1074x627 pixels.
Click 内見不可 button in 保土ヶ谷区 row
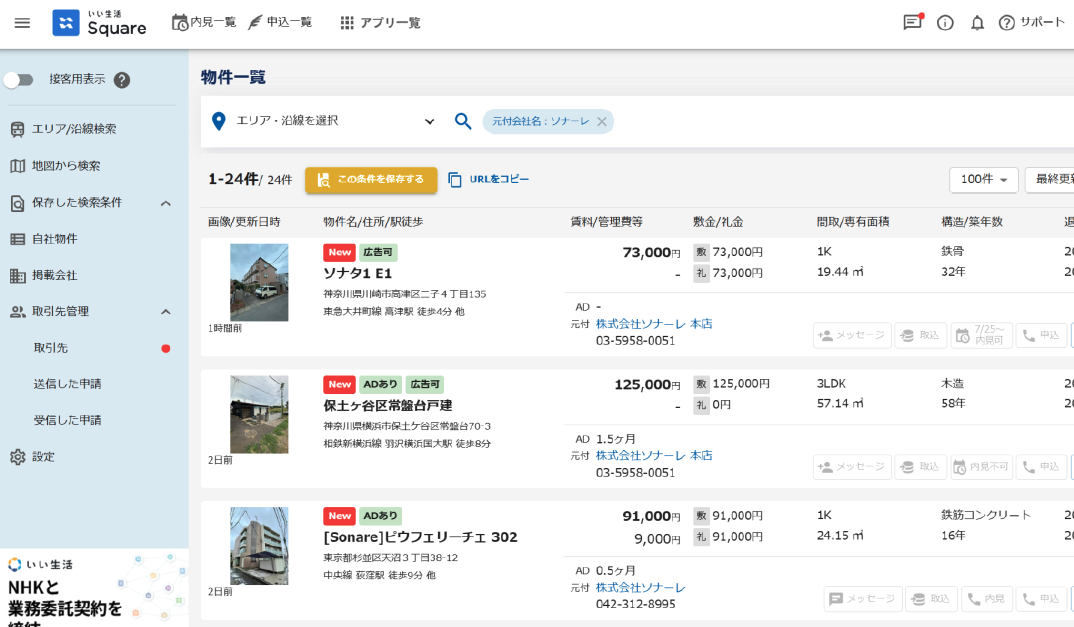pos(982,467)
